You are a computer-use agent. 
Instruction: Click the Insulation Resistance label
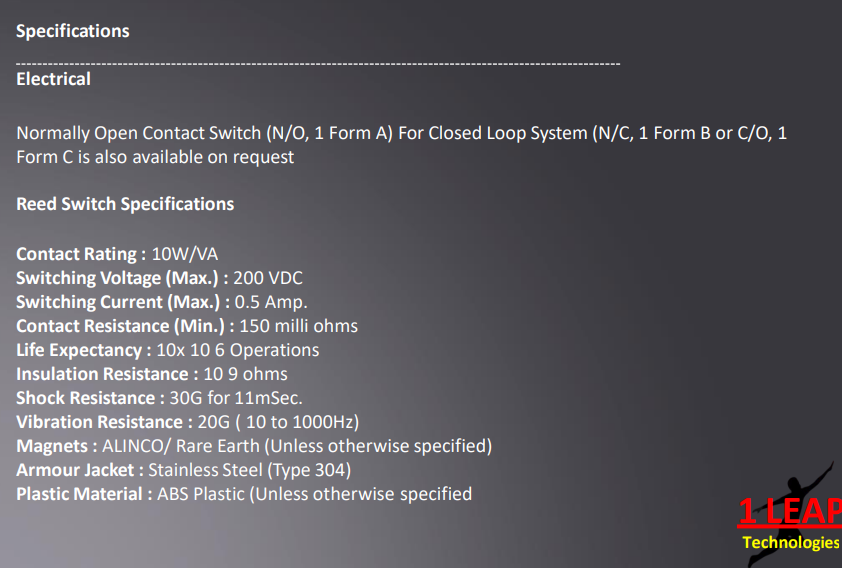pyautogui.click(x=102, y=374)
